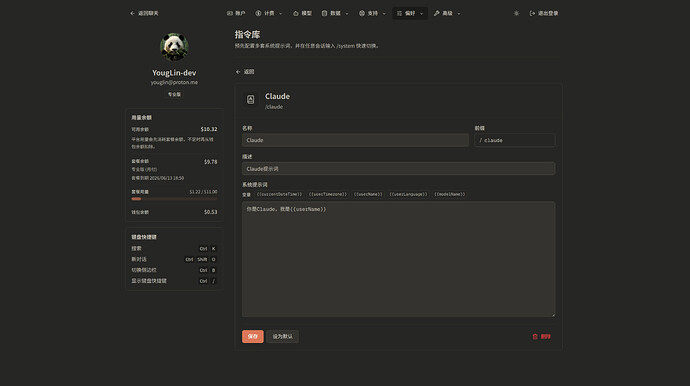Image resolution: width=690 pixels, height=386 pixels.
Task: Click the 前缀 prefix field with / claude
Action: click(514, 140)
